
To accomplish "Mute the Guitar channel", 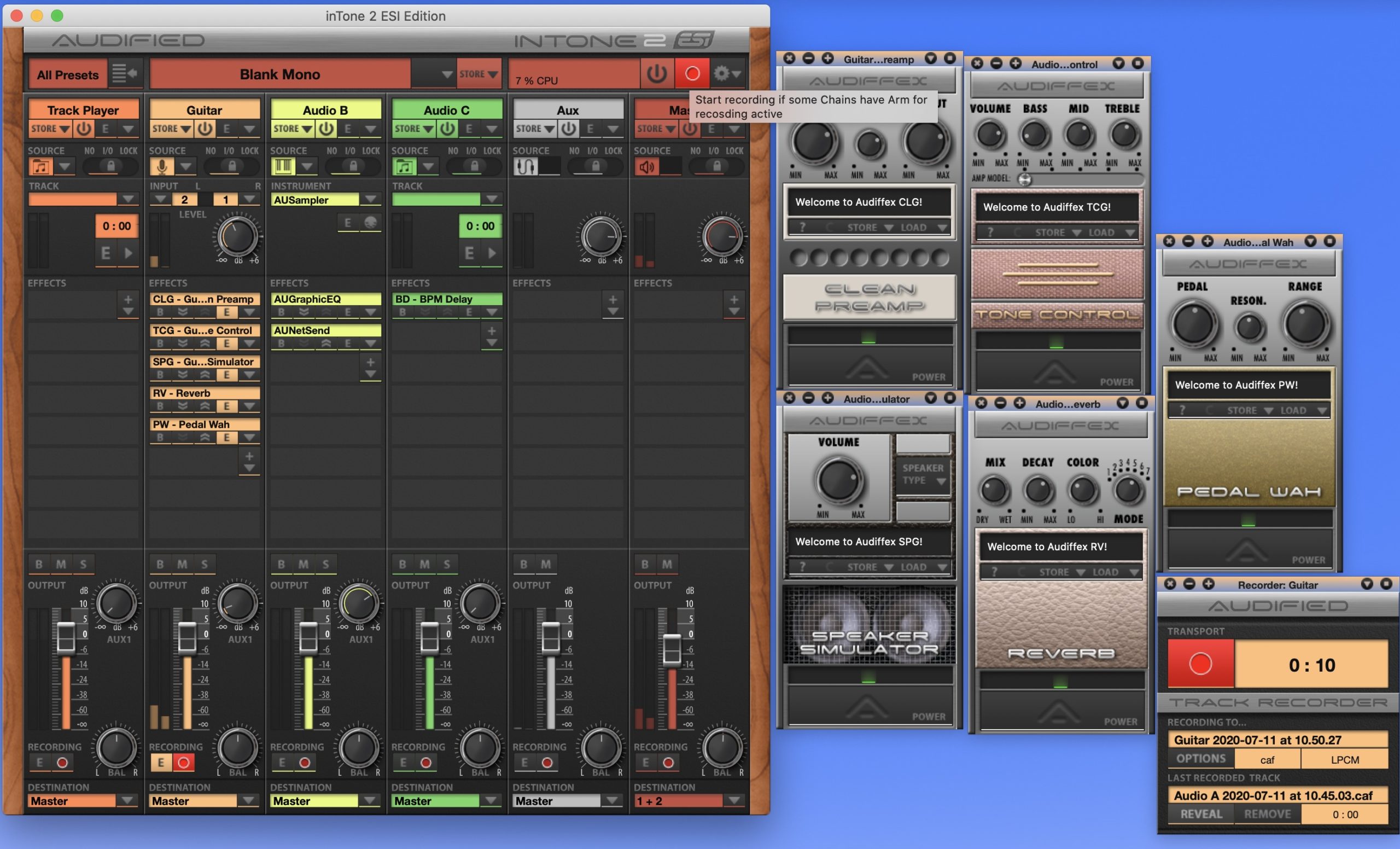I will pos(182,565).
